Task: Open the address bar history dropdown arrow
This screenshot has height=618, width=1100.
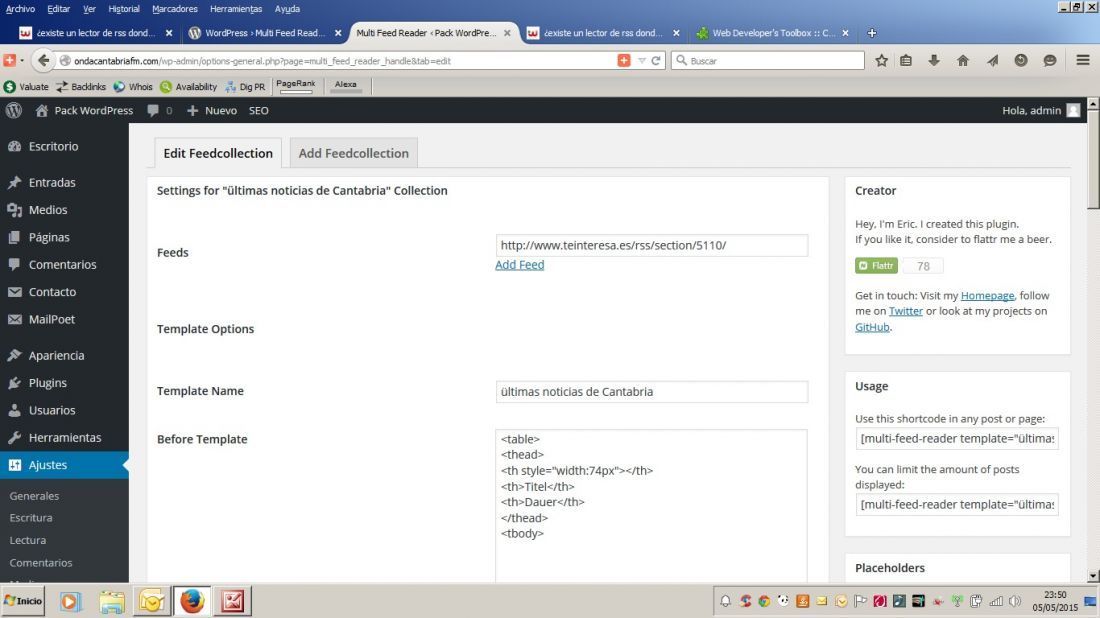Action: [x=641, y=61]
